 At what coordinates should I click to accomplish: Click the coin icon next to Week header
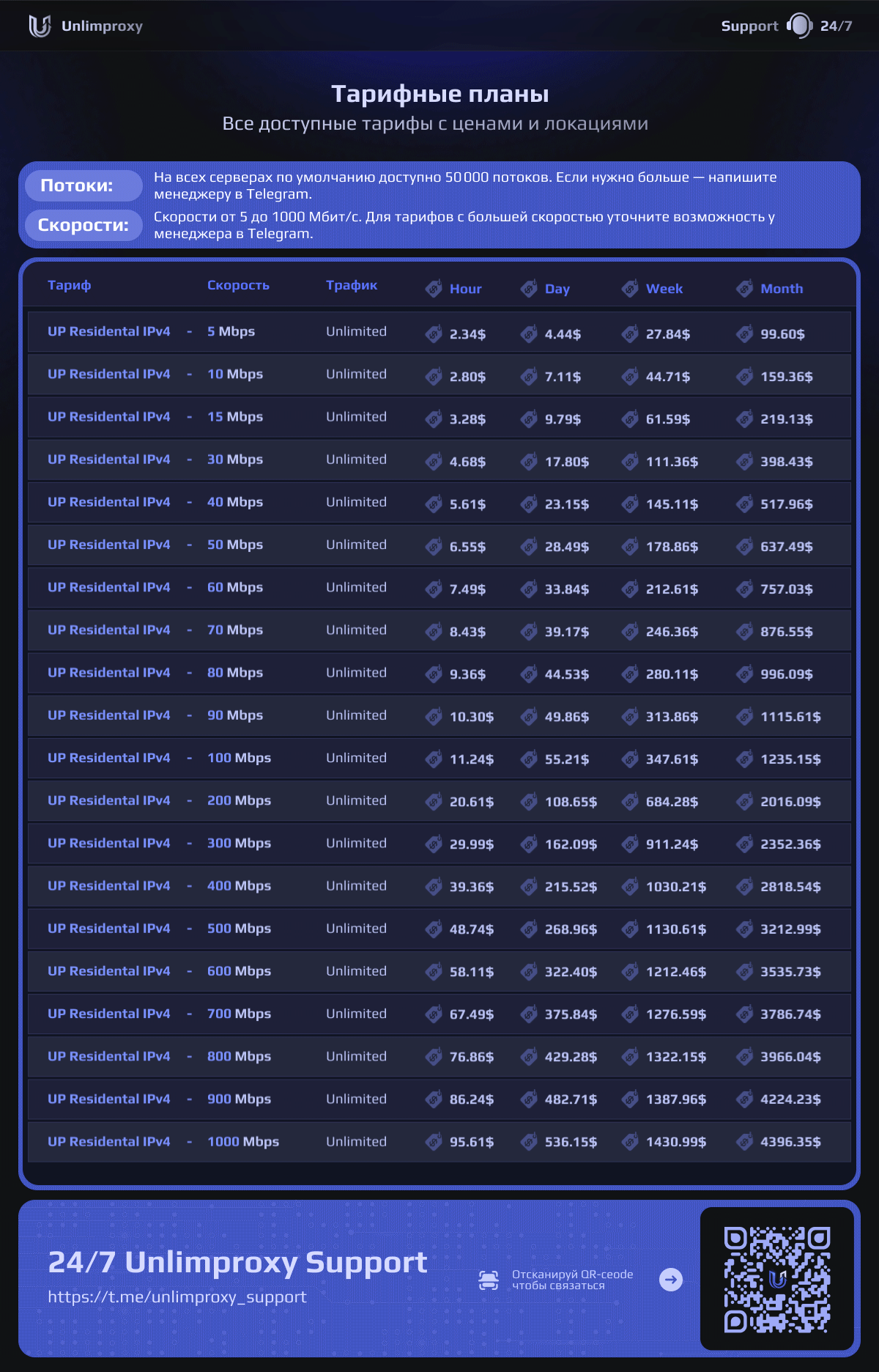630,289
